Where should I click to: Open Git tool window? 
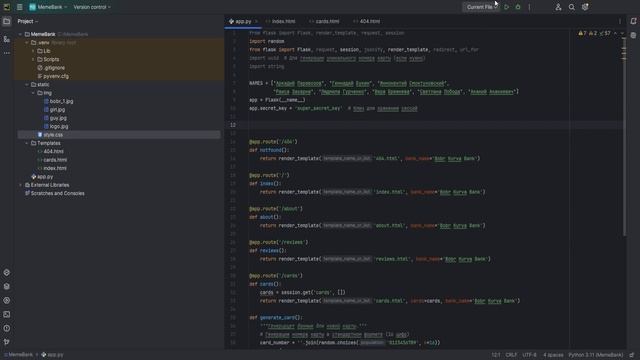(7, 342)
